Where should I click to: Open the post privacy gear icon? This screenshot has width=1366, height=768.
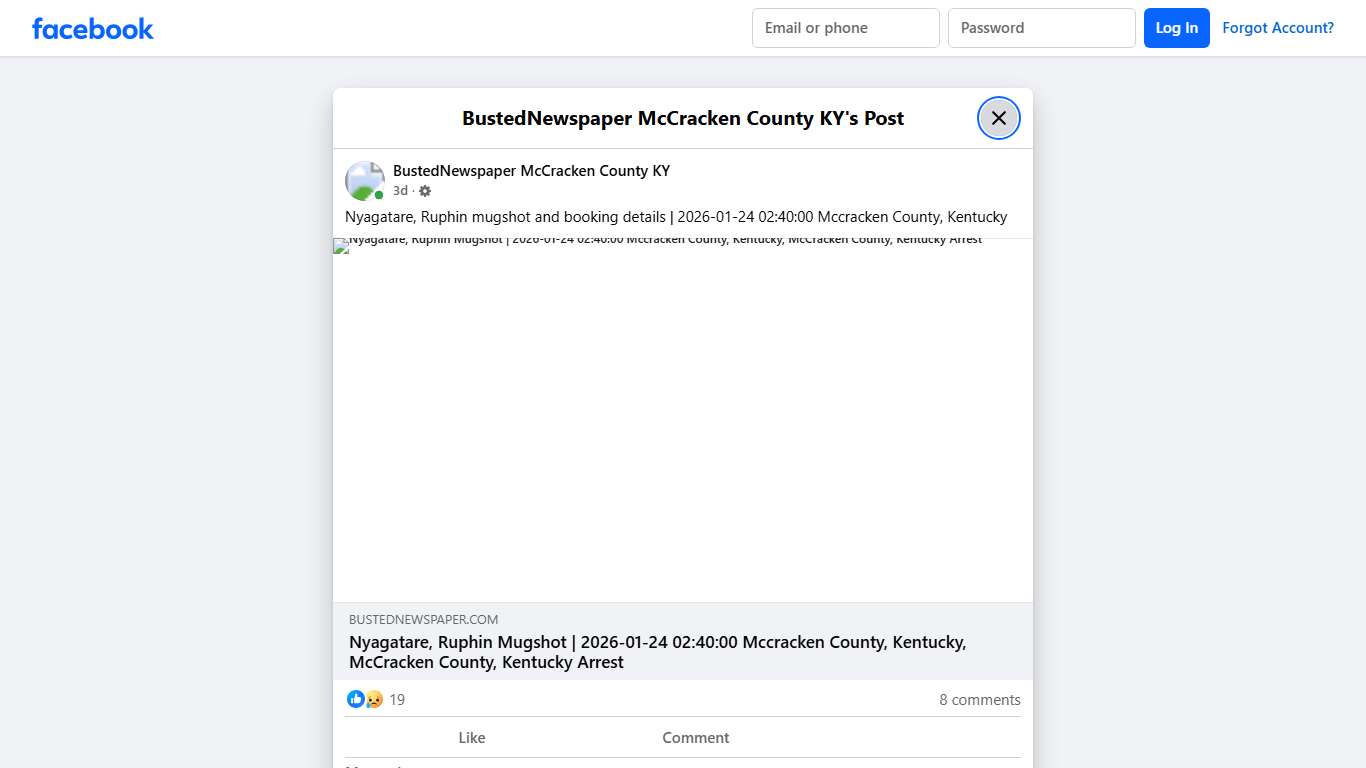pyautogui.click(x=424, y=190)
